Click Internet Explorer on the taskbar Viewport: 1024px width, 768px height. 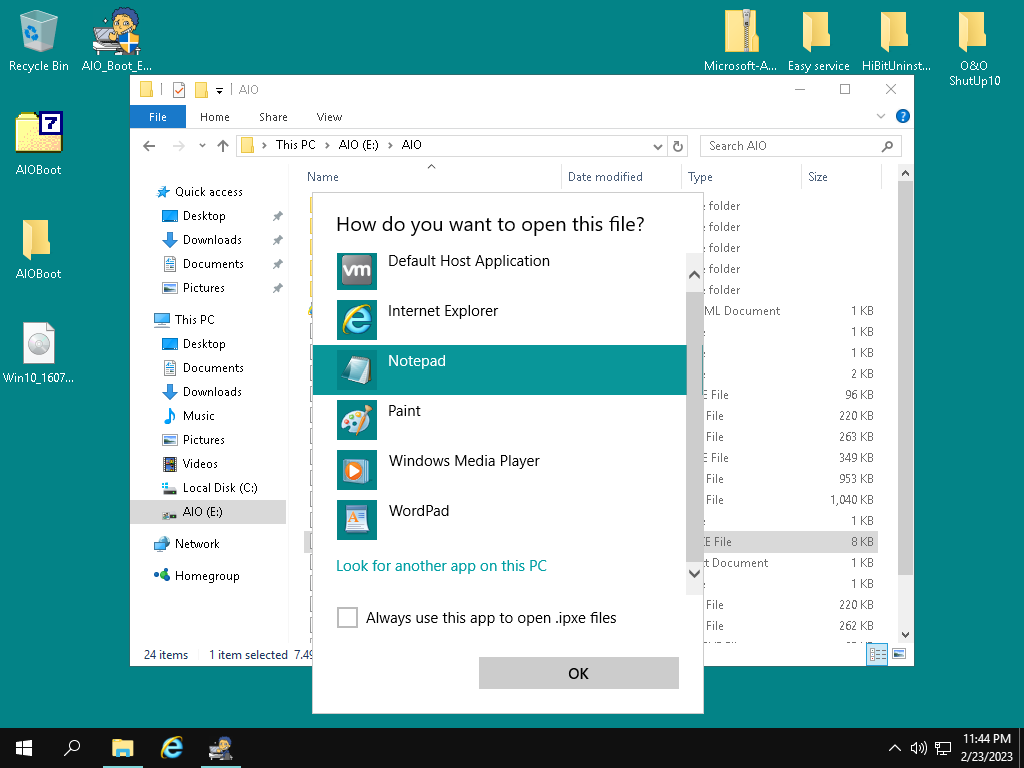coord(172,748)
